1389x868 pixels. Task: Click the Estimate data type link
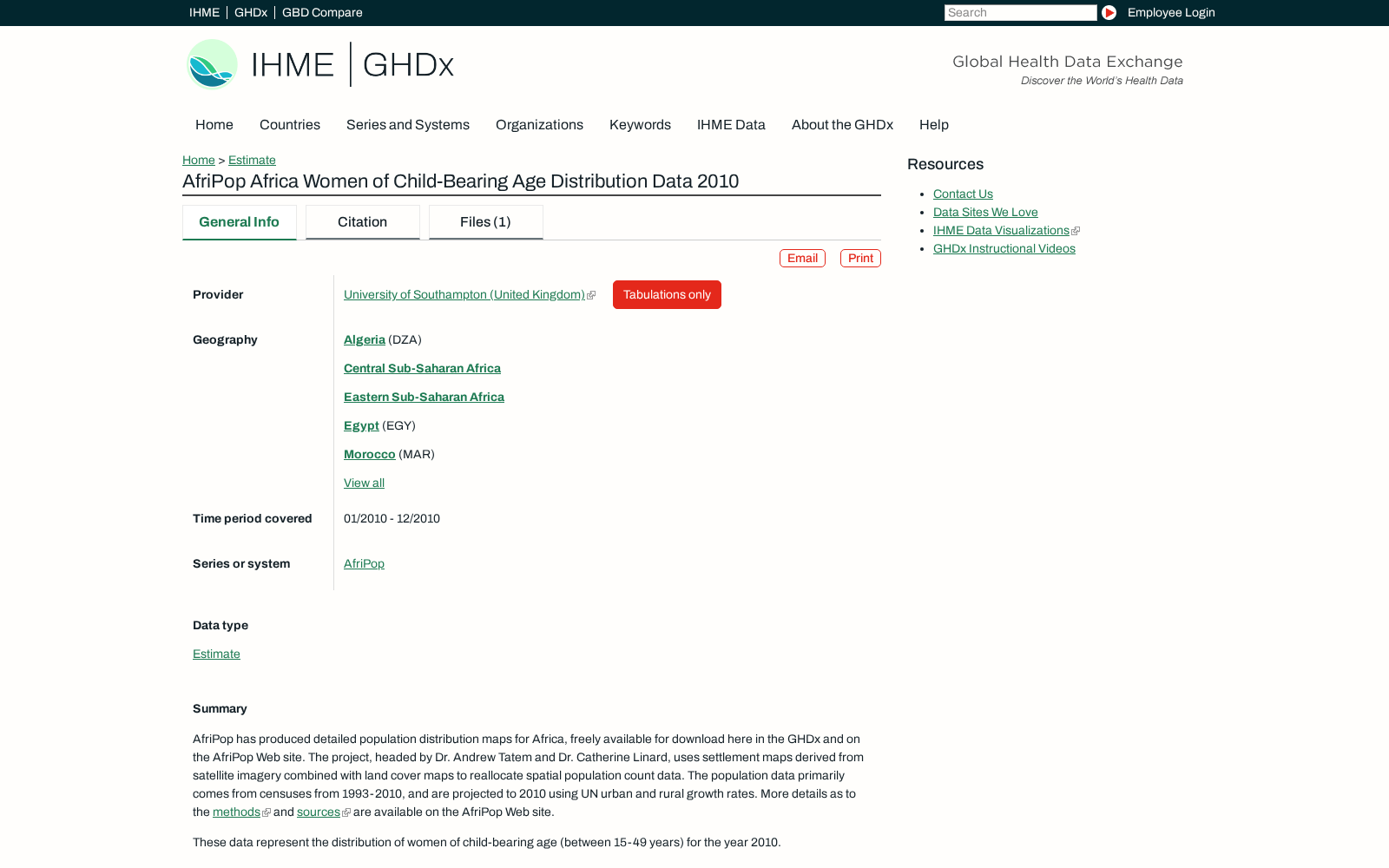pos(216,654)
